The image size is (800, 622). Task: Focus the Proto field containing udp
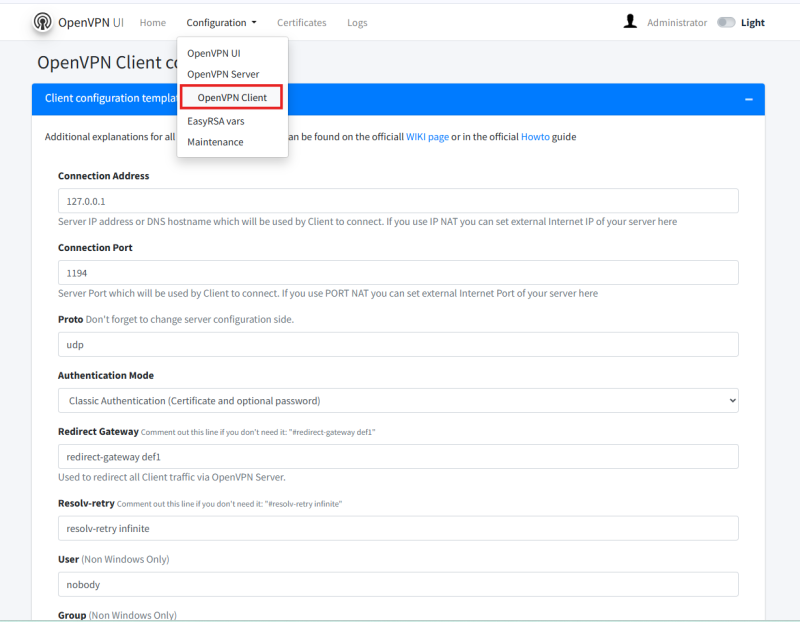398,344
